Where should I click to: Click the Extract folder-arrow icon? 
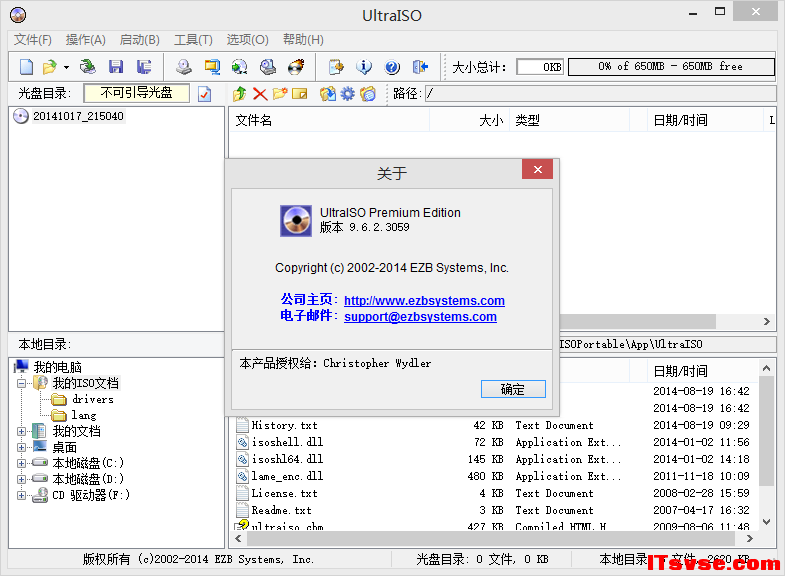tap(328, 94)
